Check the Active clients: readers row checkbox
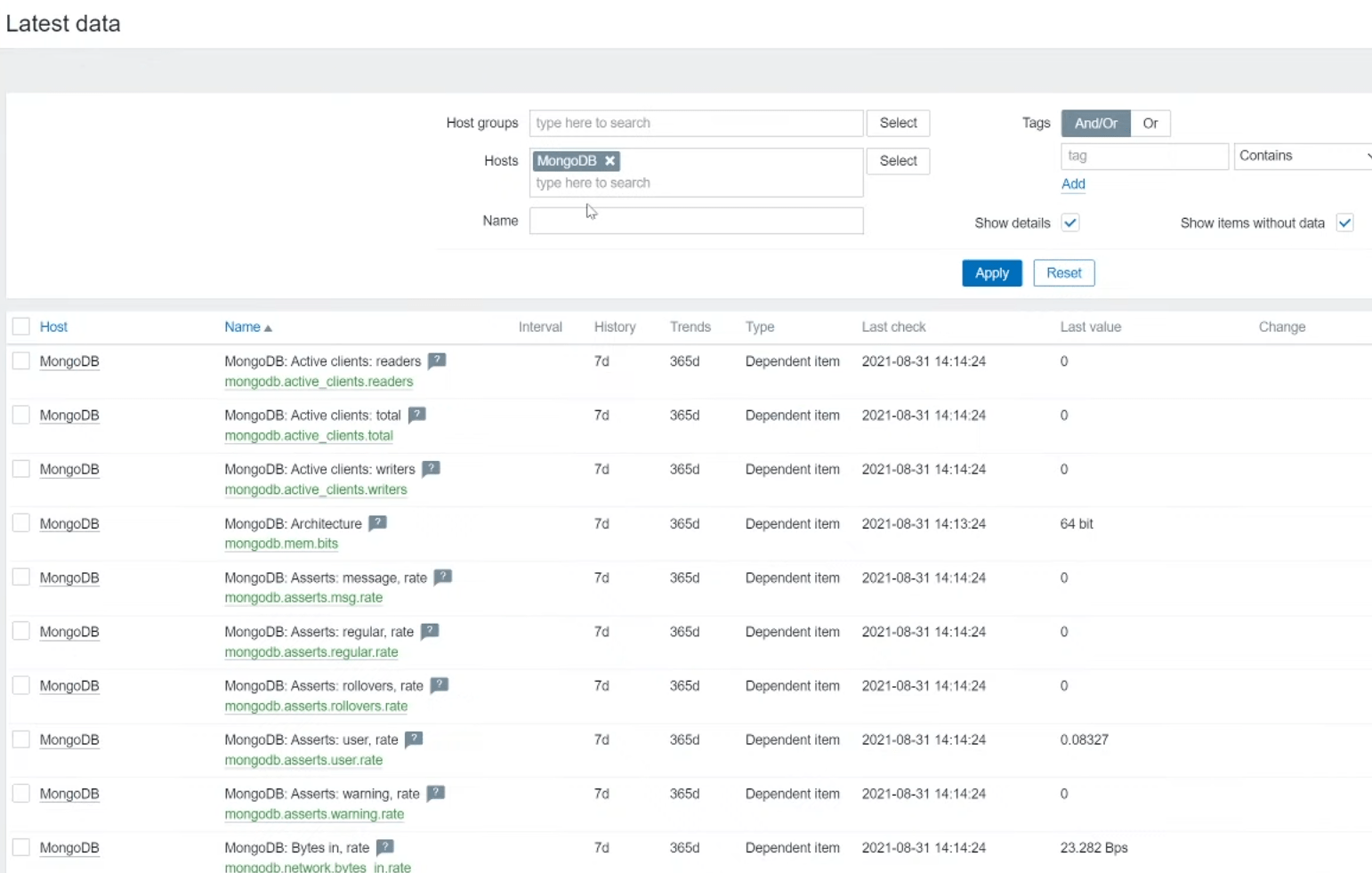Screen dimensions: 1372x873 click(21, 360)
